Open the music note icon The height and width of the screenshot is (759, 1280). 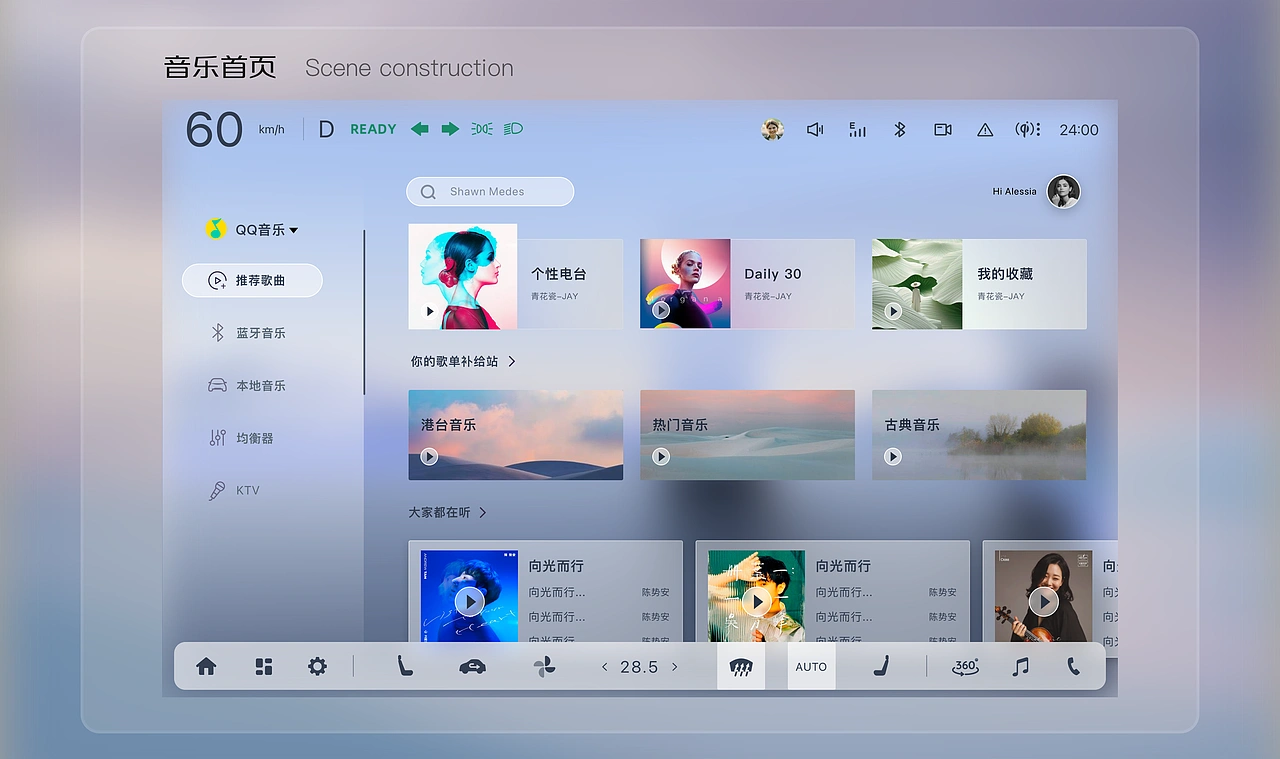1020,667
